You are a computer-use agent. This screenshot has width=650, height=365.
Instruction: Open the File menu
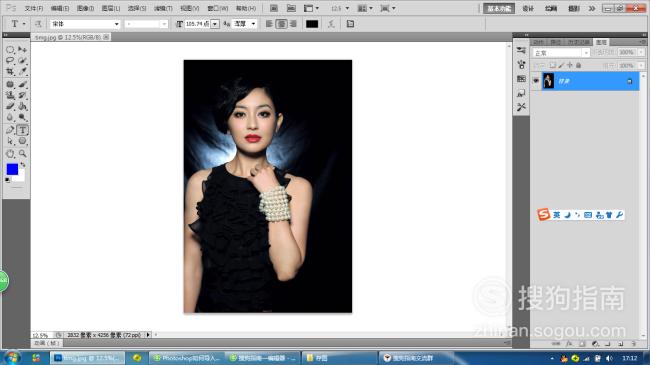[x=34, y=8]
